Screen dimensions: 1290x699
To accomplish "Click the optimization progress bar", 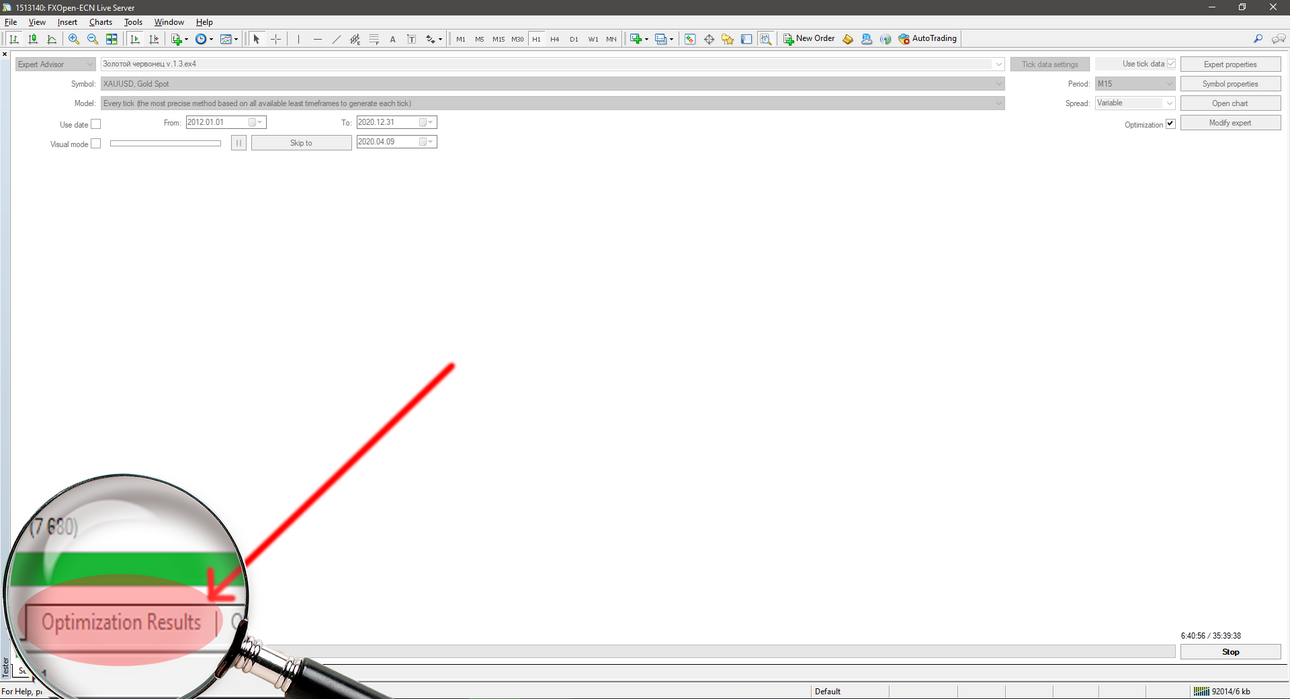I will pyautogui.click(x=712, y=651).
